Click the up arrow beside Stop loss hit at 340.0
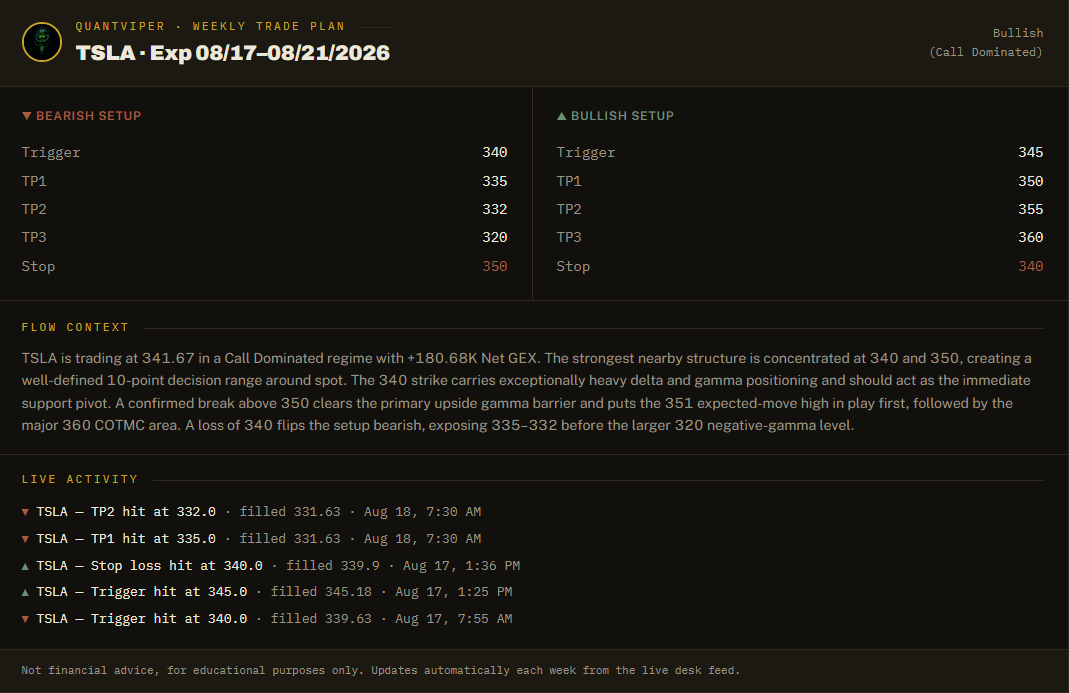 pyautogui.click(x=25, y=566)
